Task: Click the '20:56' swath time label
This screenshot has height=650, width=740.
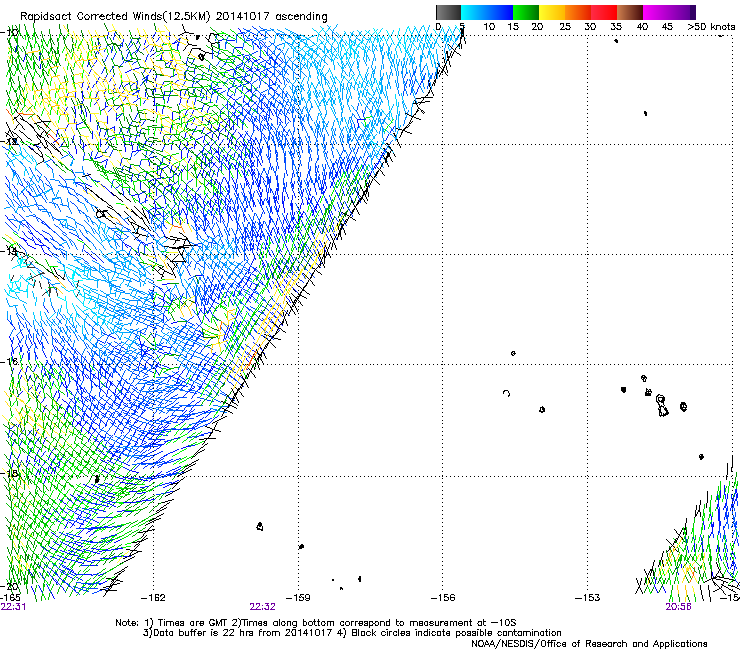Action: 678,607
